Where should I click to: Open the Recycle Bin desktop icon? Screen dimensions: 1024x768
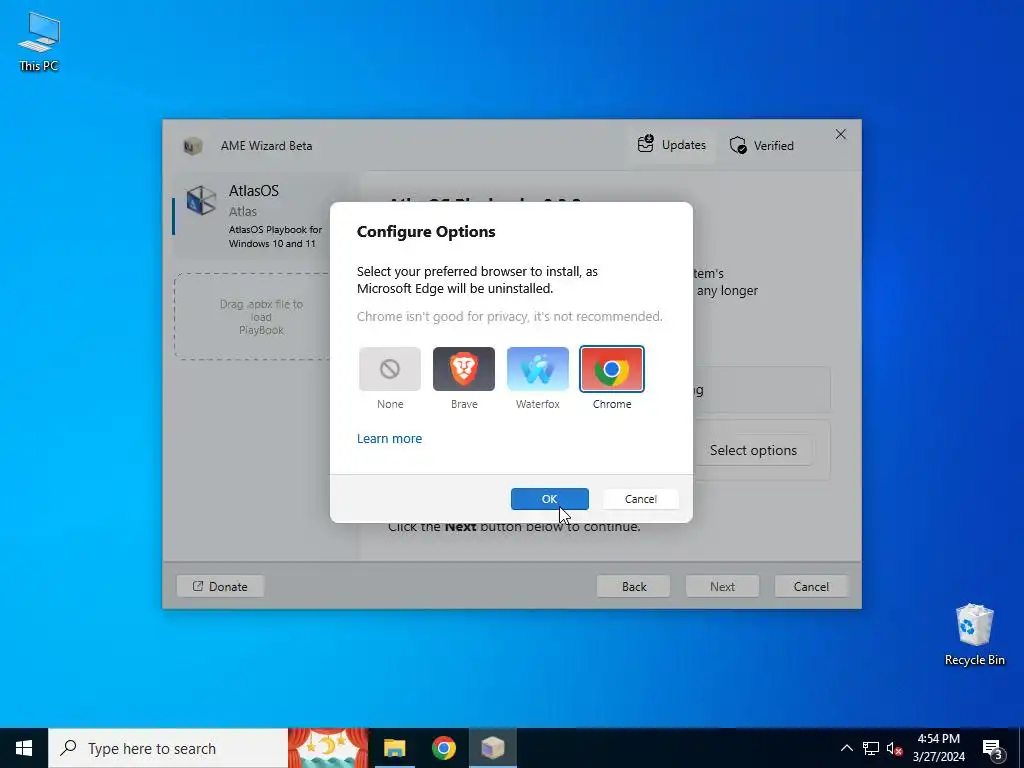(x=974, y=635)
